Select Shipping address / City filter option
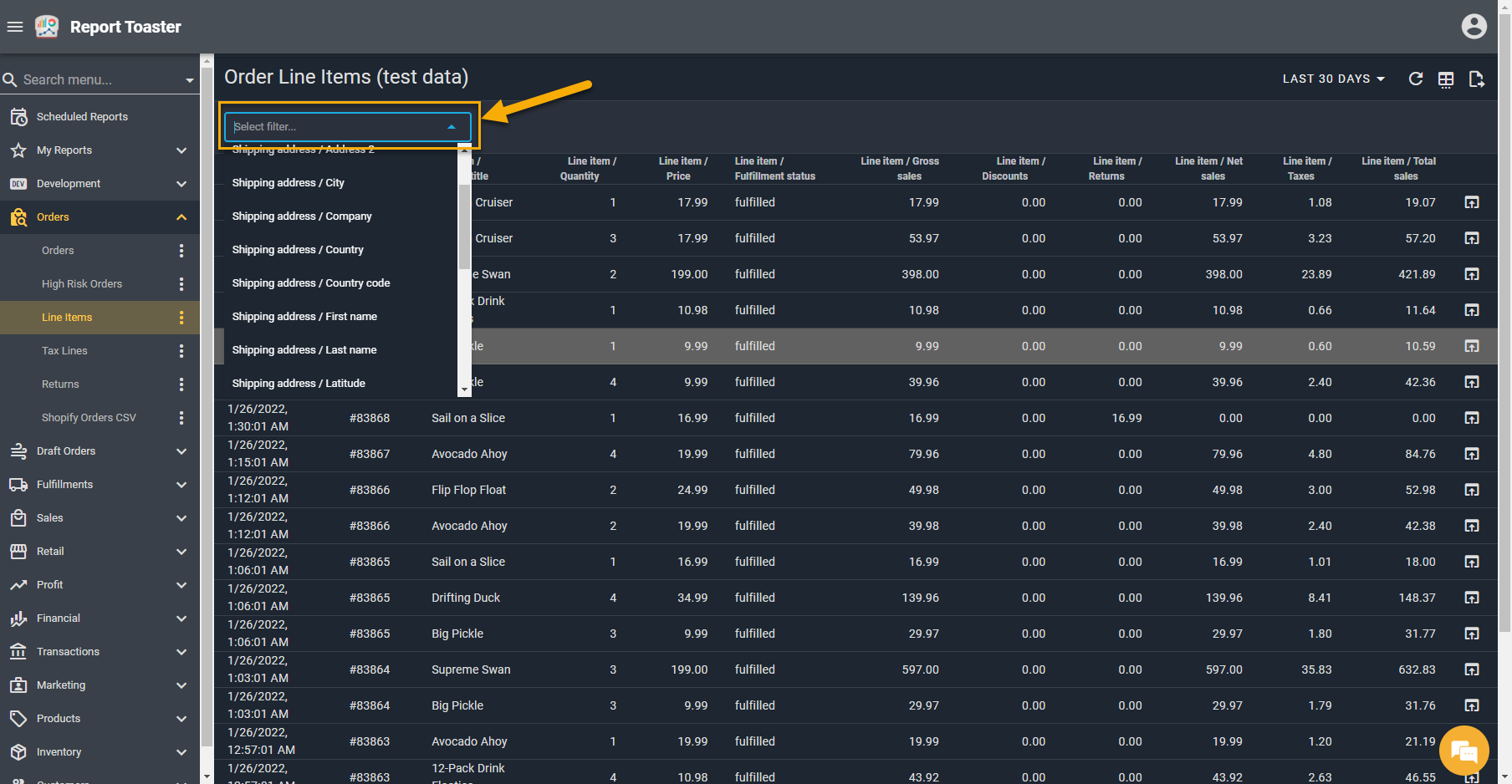The image size is (1512, 784). [x=289, y=183]
